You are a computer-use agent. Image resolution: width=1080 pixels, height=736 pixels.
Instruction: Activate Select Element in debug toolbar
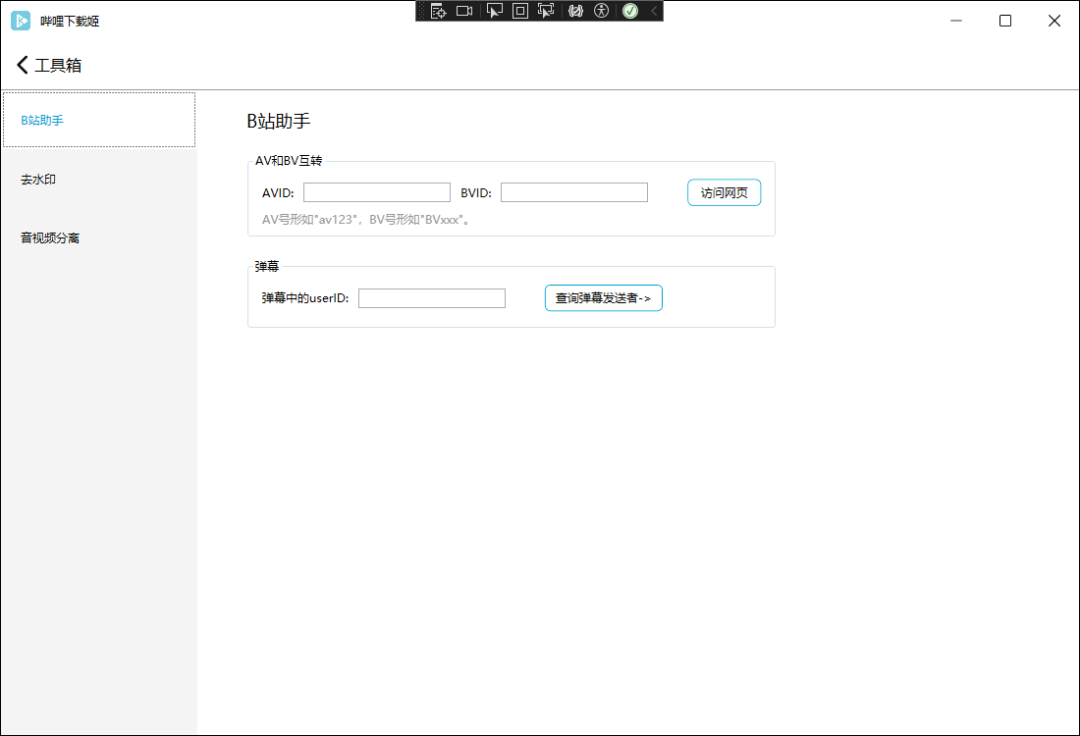[495, 11]
